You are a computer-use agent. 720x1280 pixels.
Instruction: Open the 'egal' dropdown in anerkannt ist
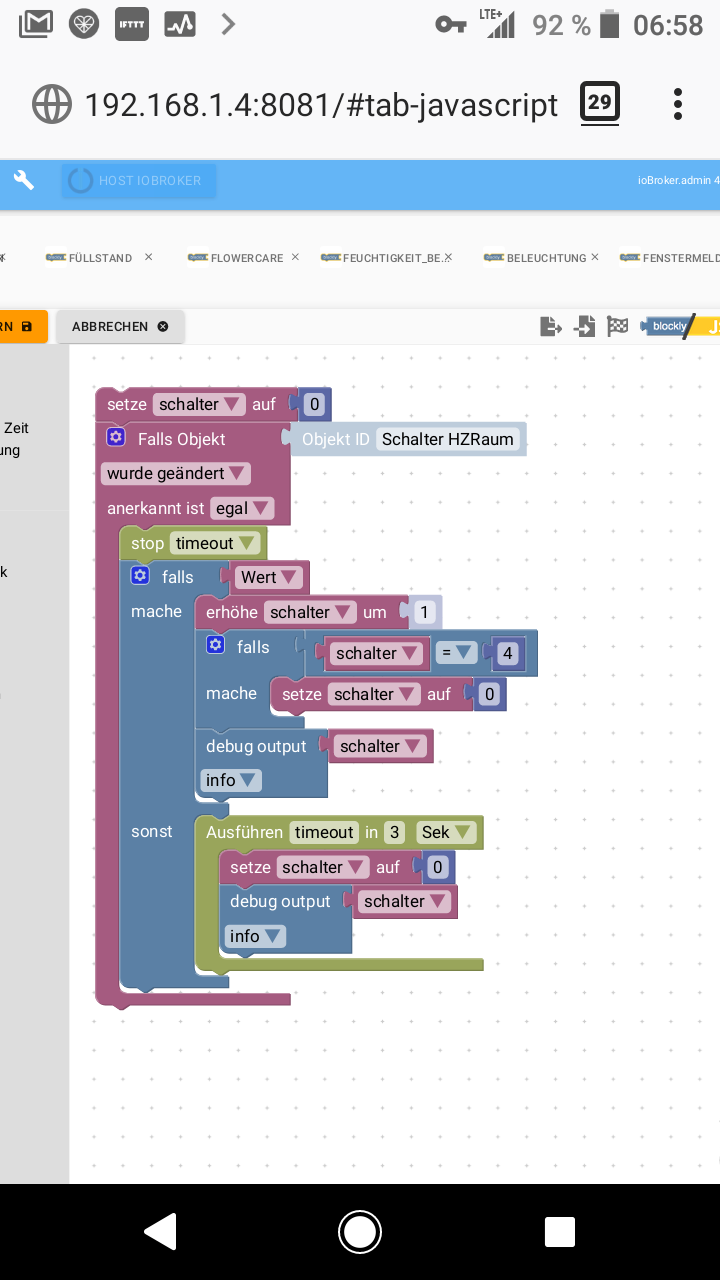241,508
